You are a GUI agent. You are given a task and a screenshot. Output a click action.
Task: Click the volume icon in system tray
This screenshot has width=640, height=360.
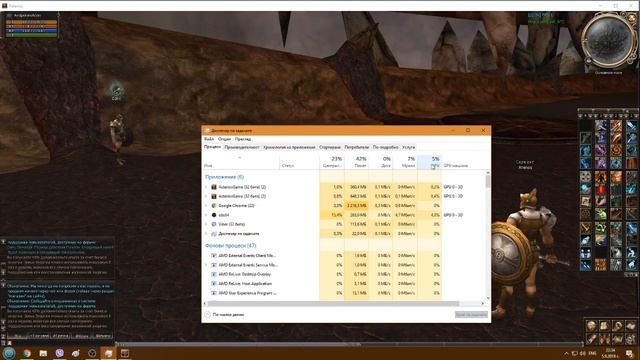[x=583, y=353]
